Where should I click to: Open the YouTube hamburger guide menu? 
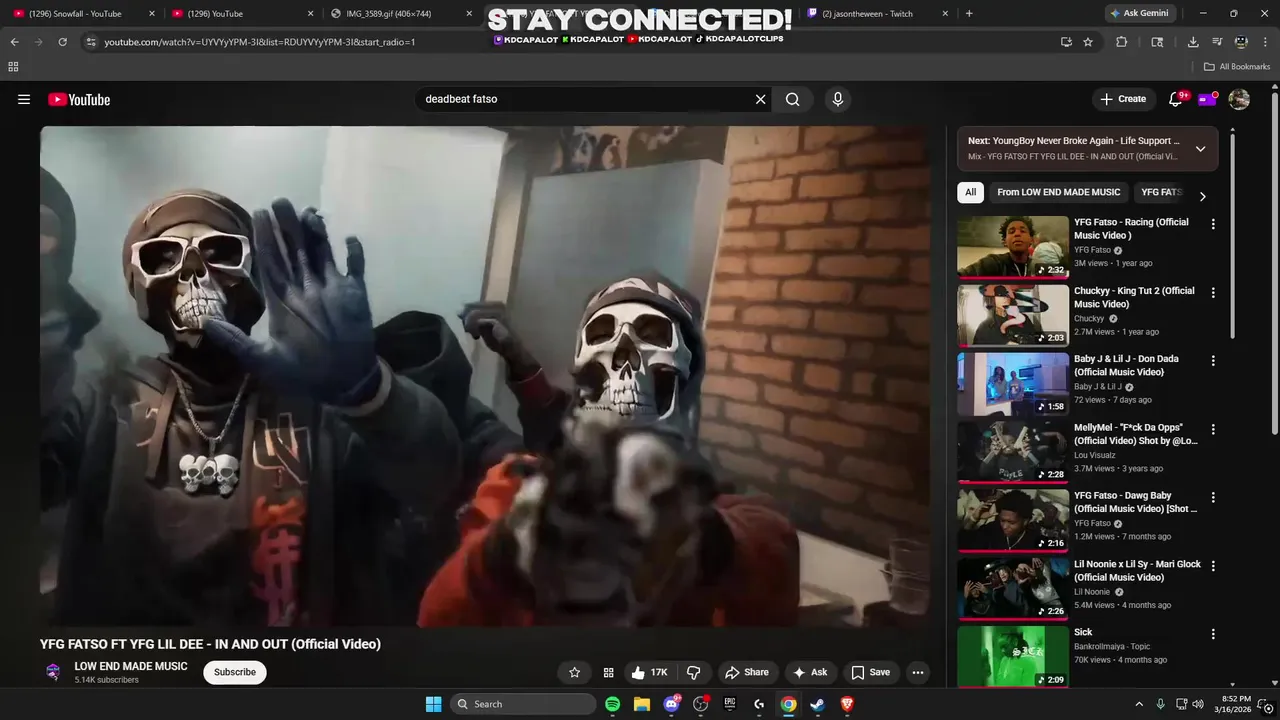(x=24, y=99)
